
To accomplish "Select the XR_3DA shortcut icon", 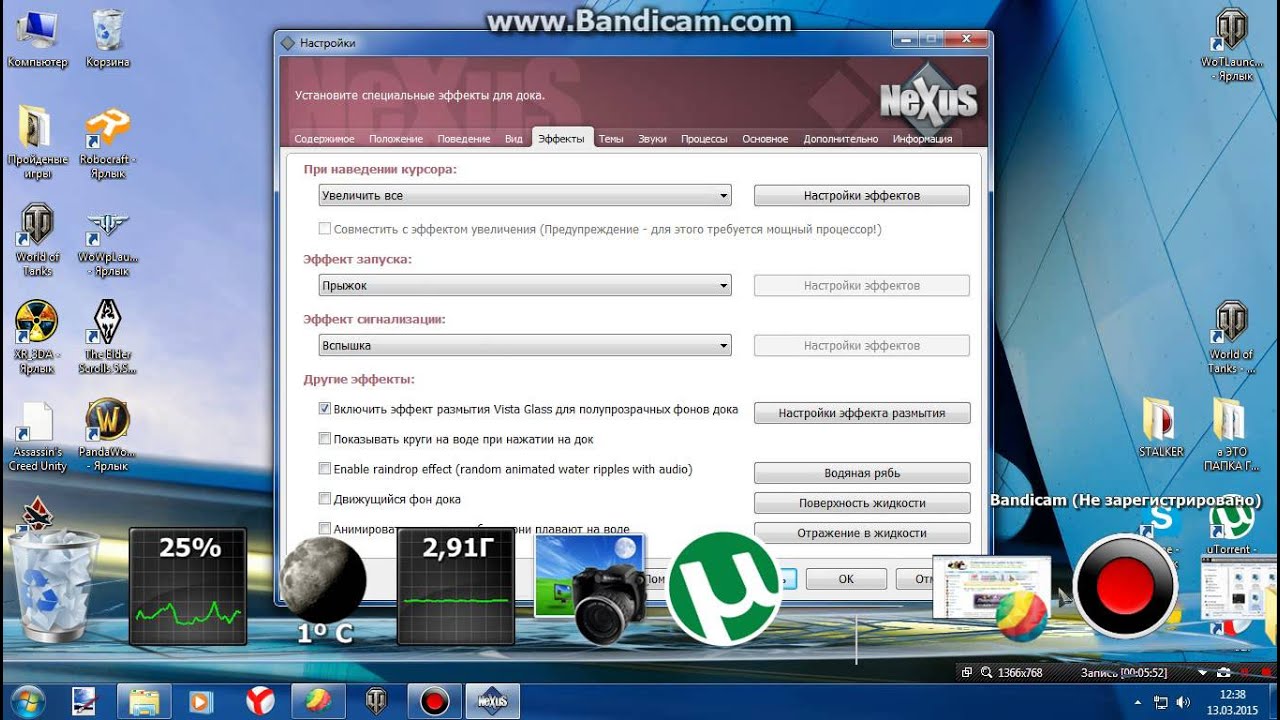I will tap(37, 336).
